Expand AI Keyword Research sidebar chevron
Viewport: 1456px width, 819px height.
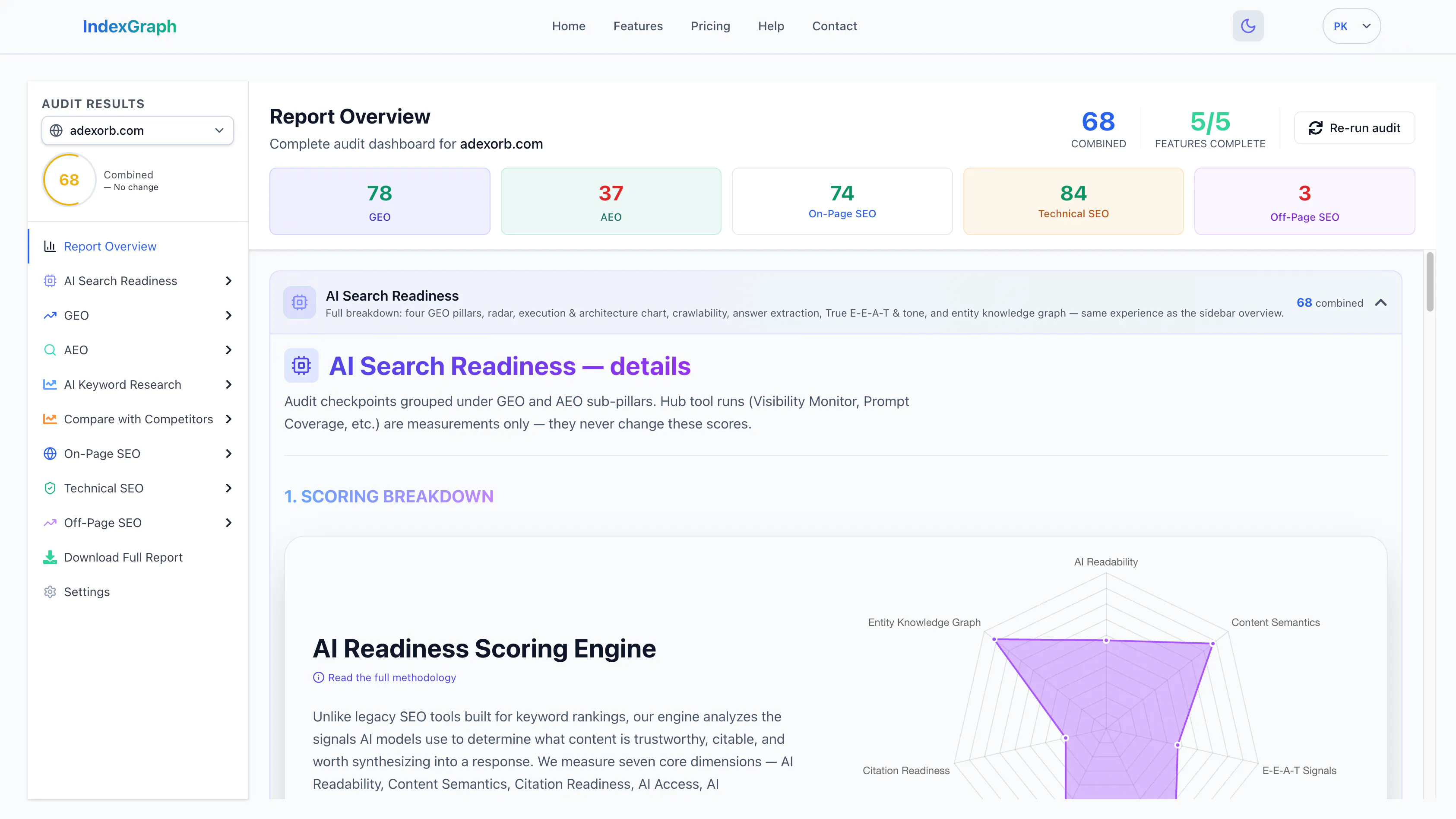click(x=229, y=384)
